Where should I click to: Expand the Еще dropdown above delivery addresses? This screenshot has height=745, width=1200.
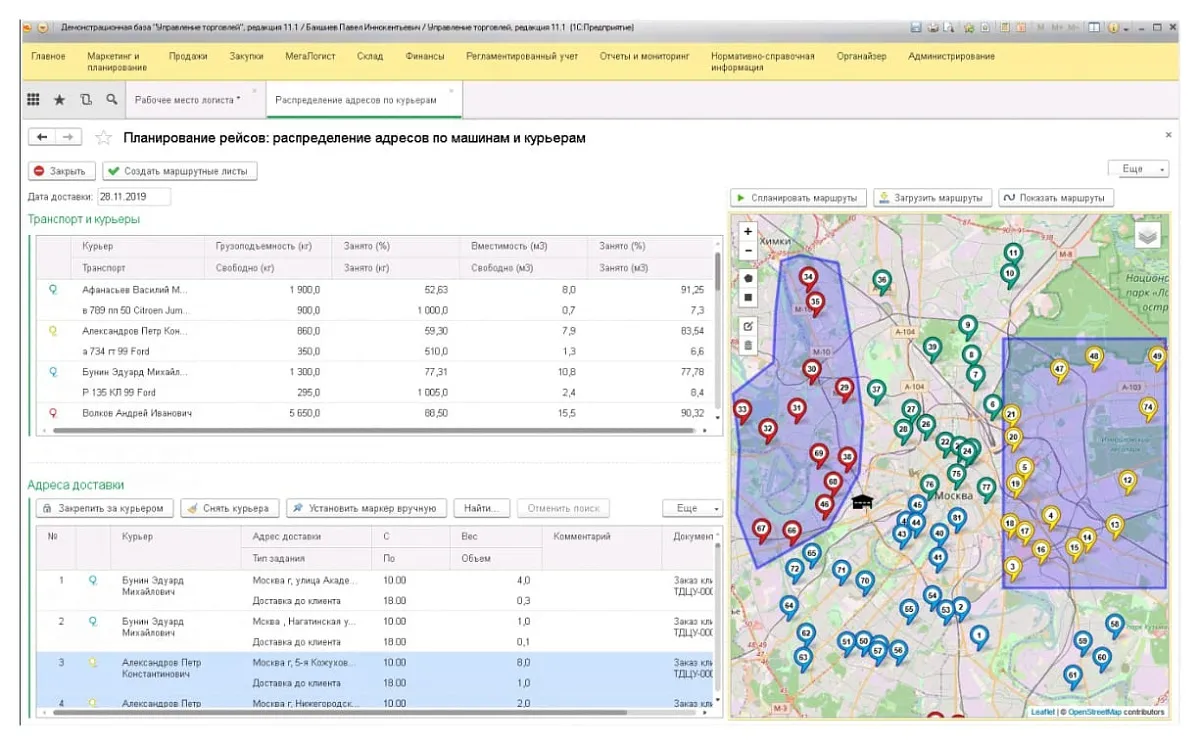[x=692, y=508]
